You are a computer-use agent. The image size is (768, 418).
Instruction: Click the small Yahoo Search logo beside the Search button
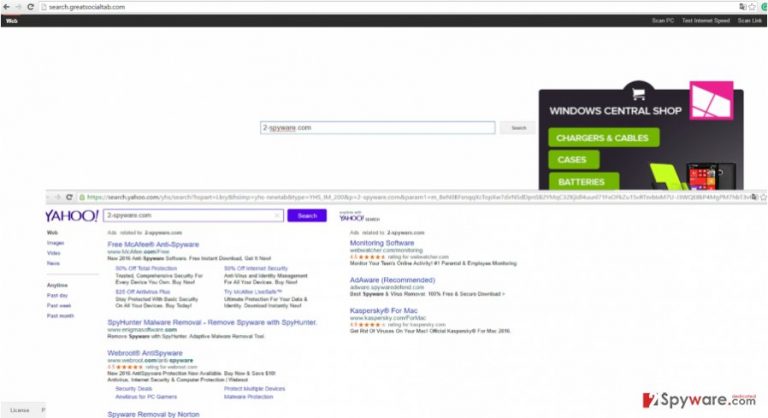point(359,217)
